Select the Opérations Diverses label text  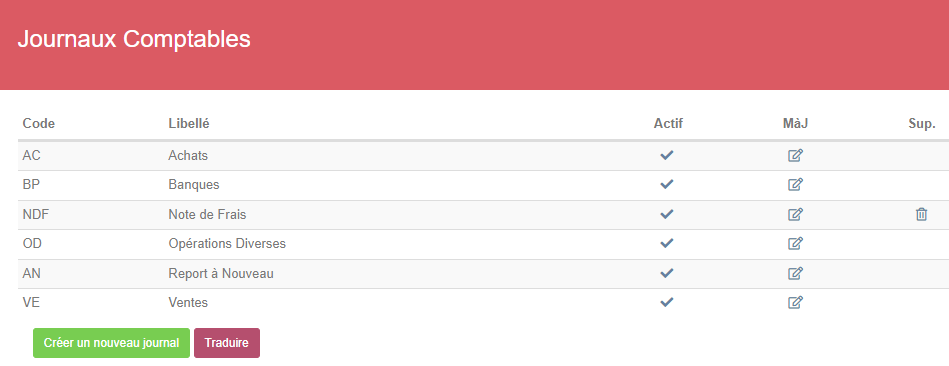point(227,244)
